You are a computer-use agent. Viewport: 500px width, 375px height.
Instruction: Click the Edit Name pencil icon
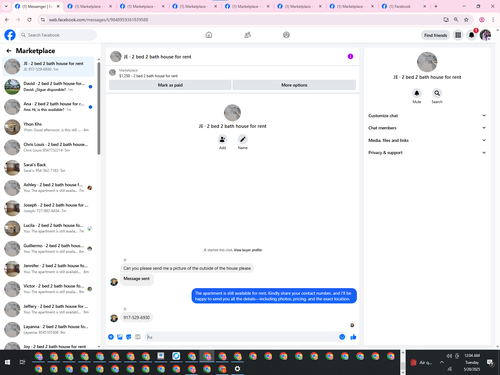tap(243, 139)
